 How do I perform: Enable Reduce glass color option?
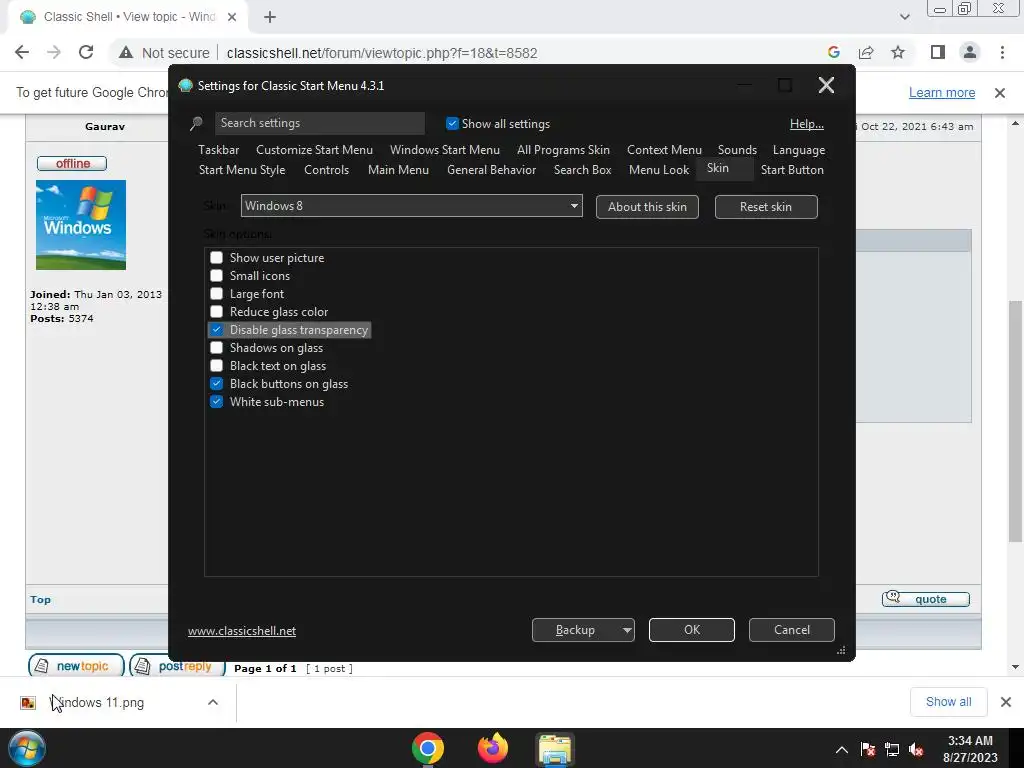(216, 312)
